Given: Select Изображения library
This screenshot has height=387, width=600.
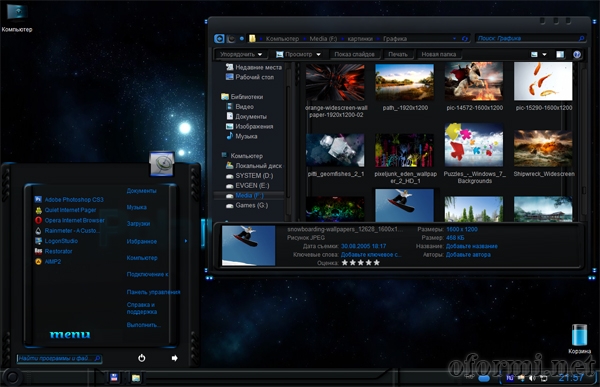Looking at the screenshot, I should point(249,126).
